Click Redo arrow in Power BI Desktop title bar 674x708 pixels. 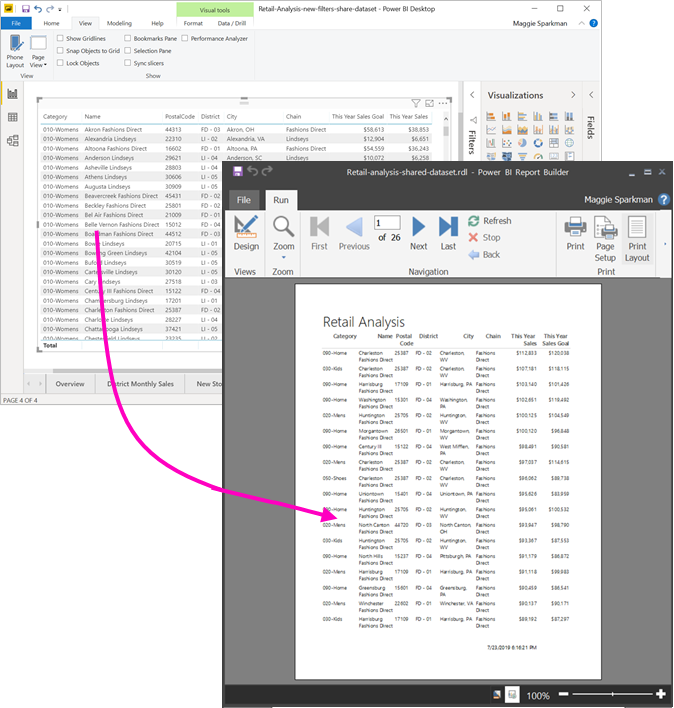click(50, 9)
